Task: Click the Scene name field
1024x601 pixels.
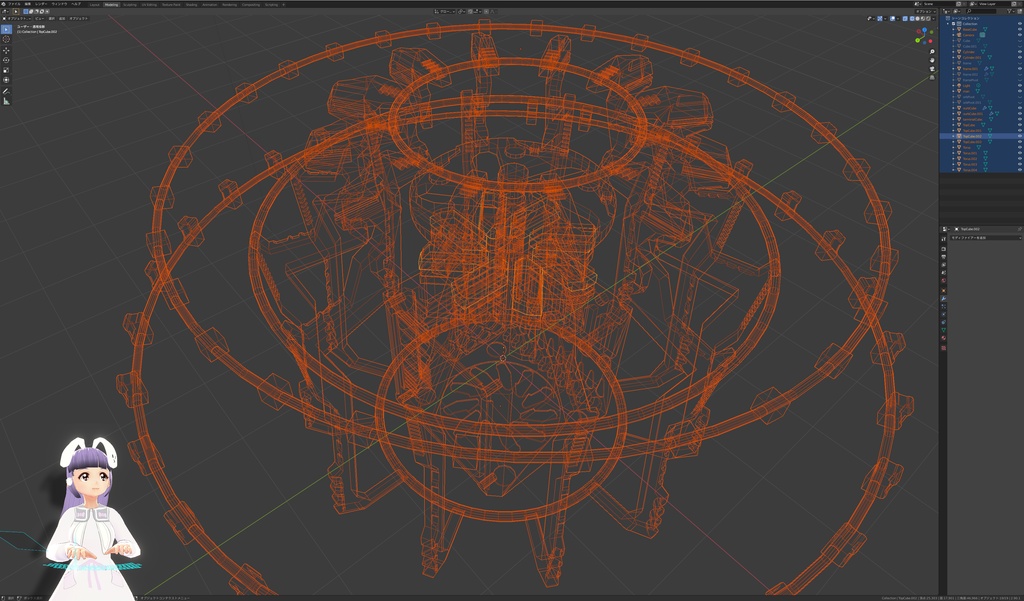Action: pos(939,4)
